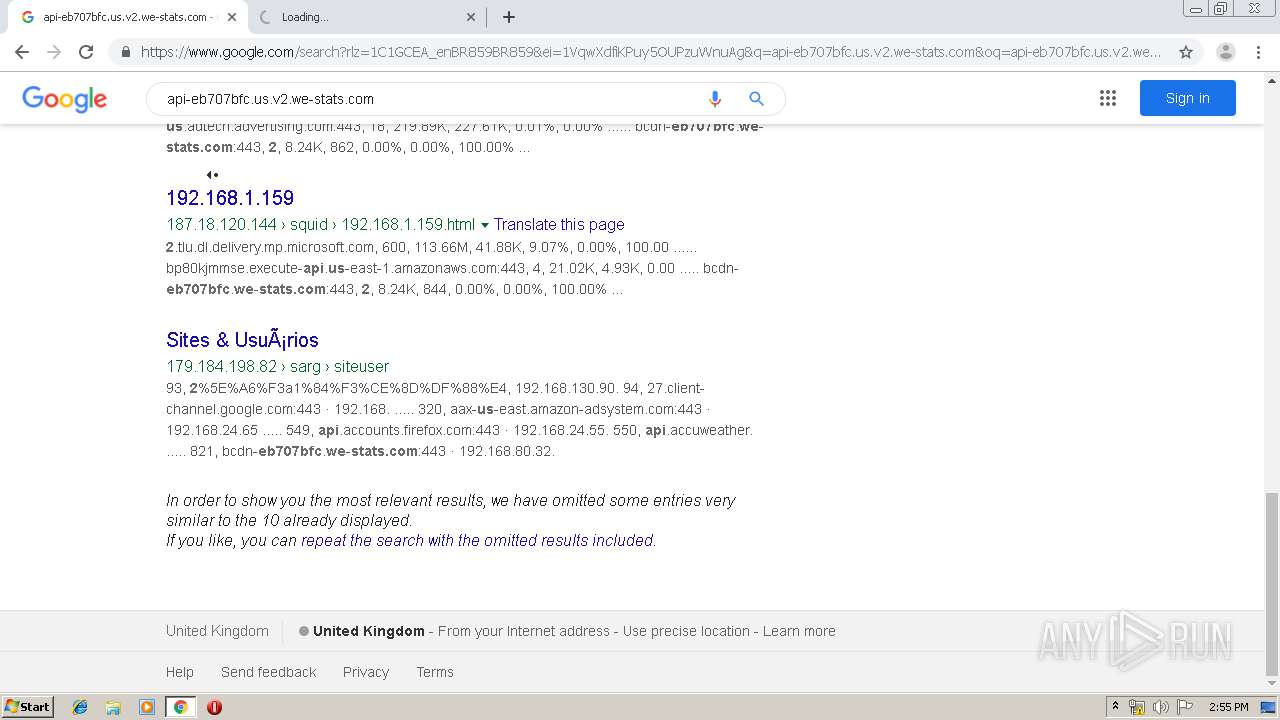Click the Chrome address bar URL
1280x720 pixels.
tap(650, 52)
